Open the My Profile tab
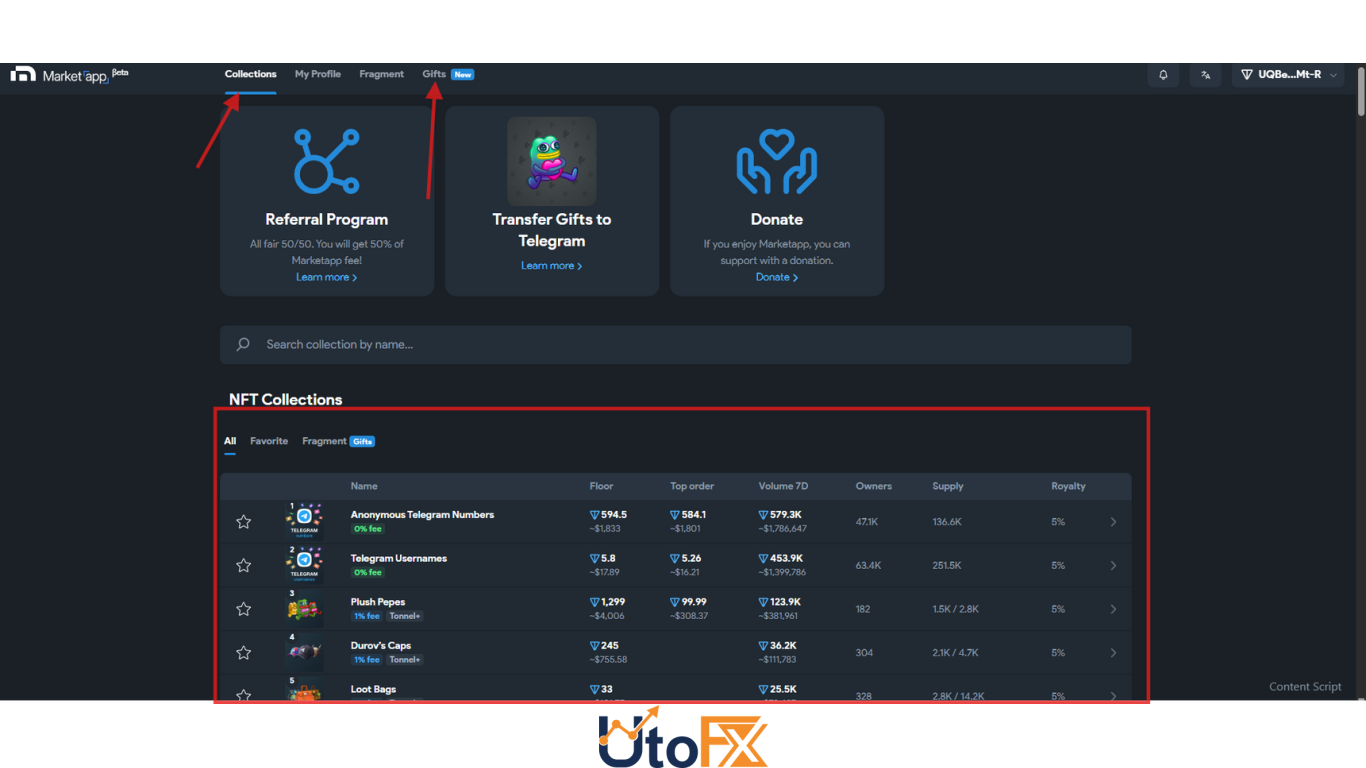This screenshot has width=1366, height=768. (x=318, y=75)
